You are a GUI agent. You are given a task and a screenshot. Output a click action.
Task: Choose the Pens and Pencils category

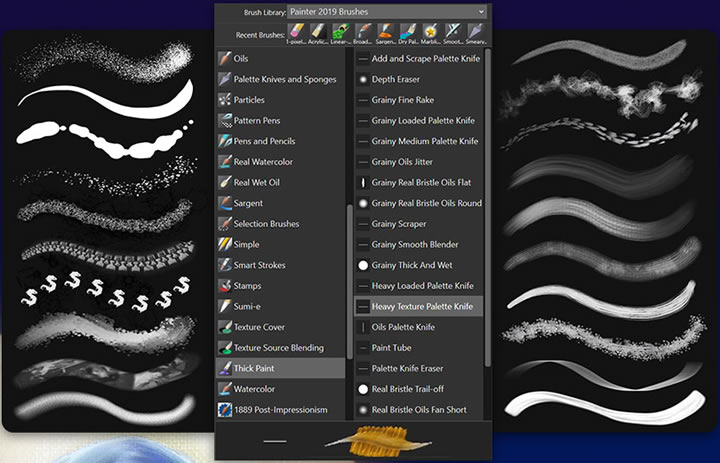coord(281,141)
